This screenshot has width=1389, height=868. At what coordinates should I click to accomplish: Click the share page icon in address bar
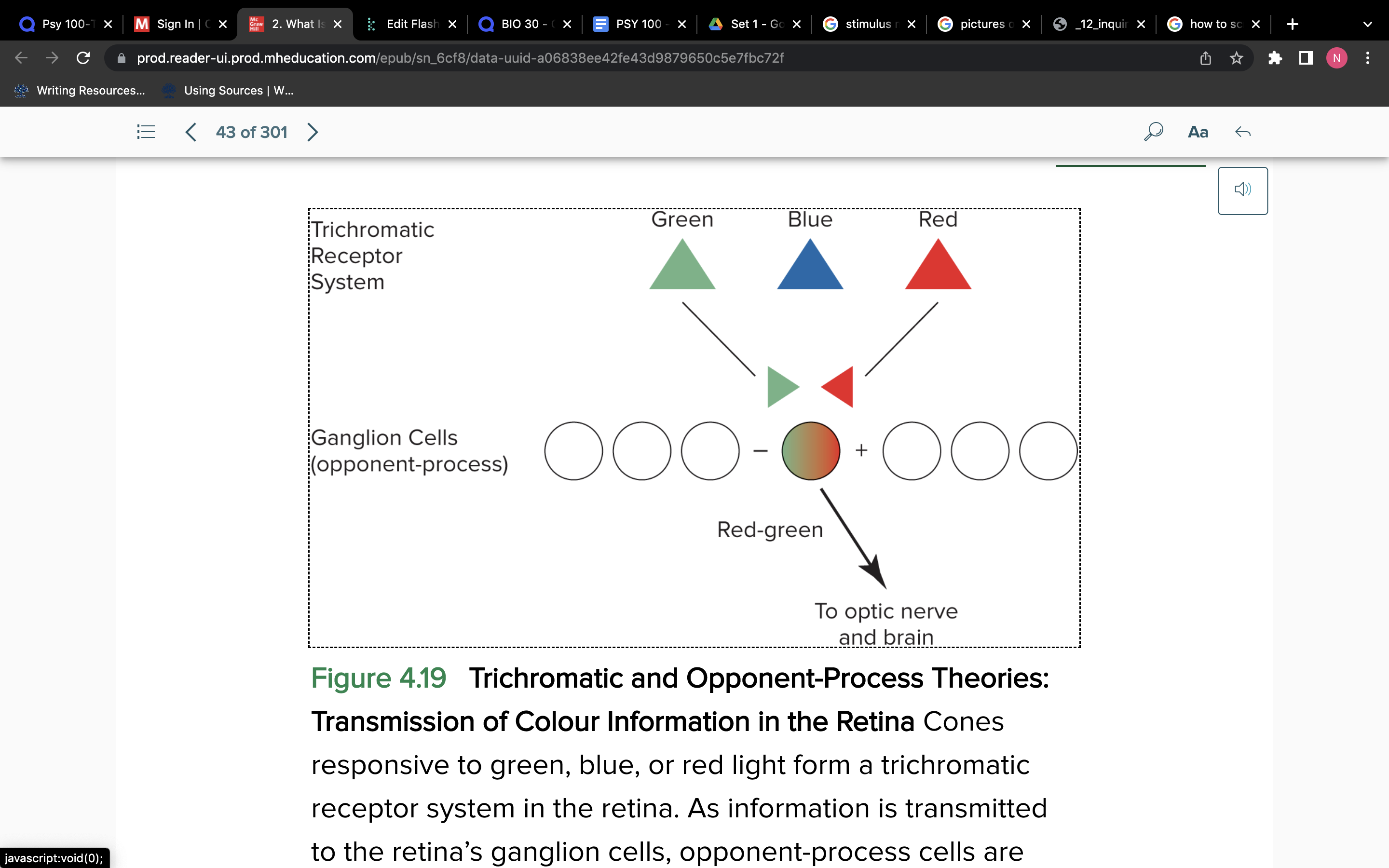pyautogui.click(x=1205, y=57)
